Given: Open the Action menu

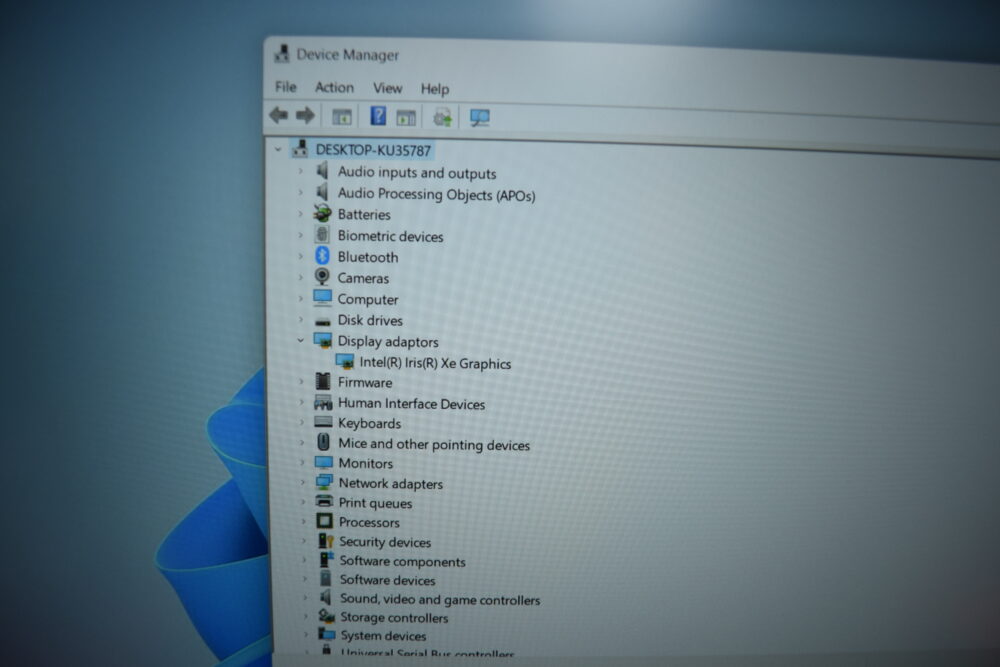Looking at the screenshot, I should [334, 87].
